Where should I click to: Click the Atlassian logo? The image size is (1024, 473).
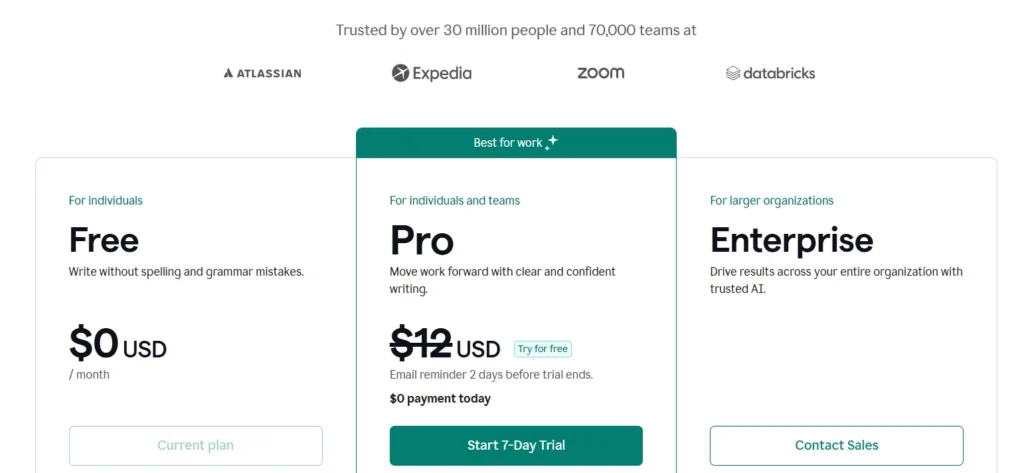(x=262, y=73)
